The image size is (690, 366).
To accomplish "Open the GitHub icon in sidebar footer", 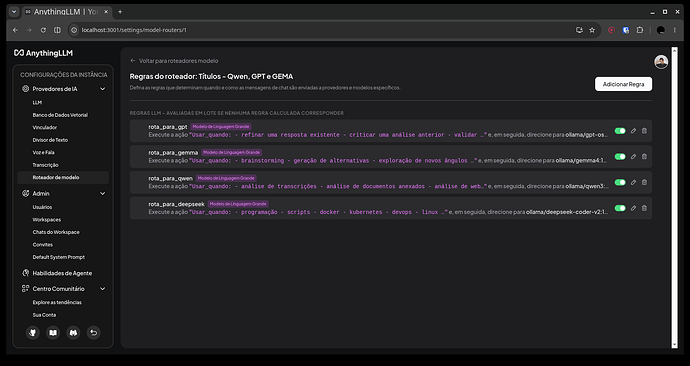I will tap(33, 333).
